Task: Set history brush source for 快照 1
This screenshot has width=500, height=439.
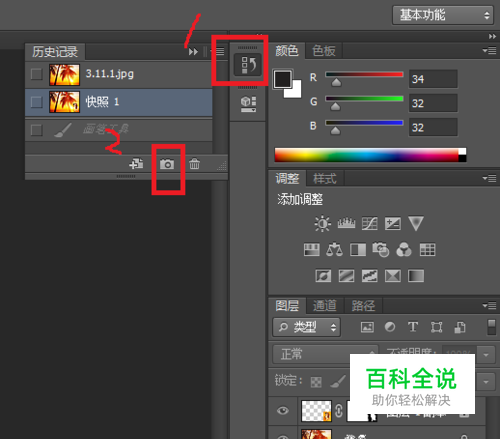Action: pyautogui.click(x=36, y=102)
